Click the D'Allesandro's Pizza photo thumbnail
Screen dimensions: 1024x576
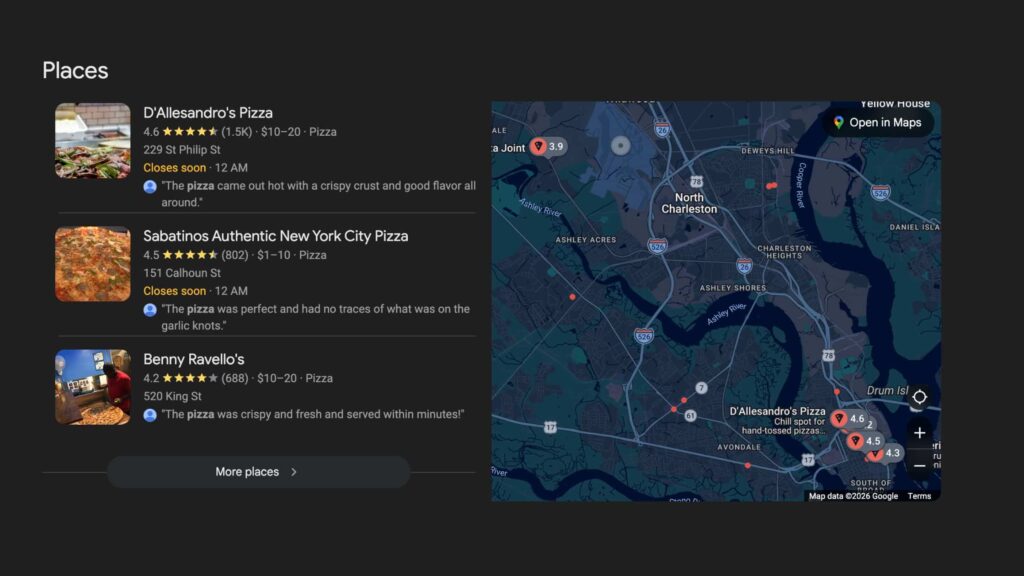click(x=92, y=140)
